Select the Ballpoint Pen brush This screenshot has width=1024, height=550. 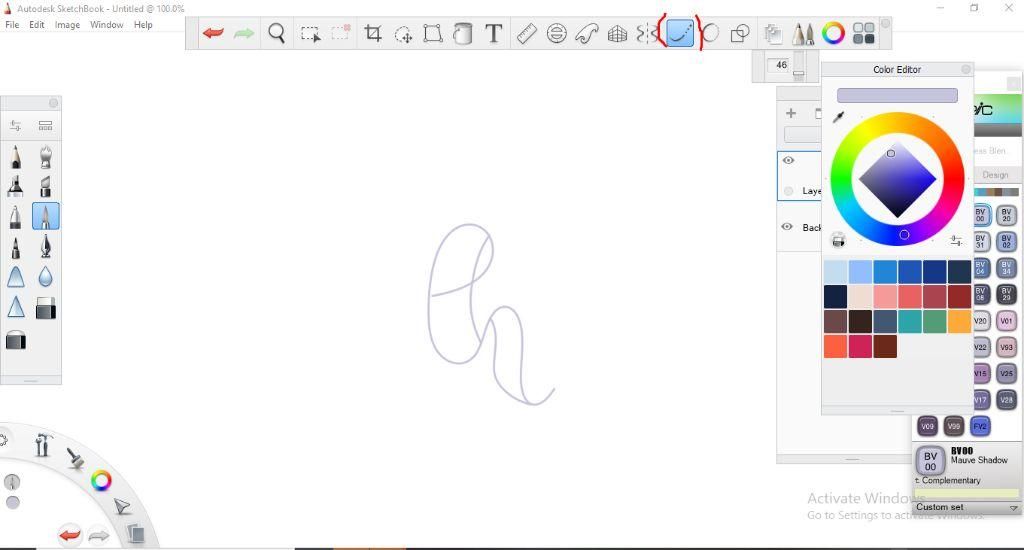pos(16,216)
